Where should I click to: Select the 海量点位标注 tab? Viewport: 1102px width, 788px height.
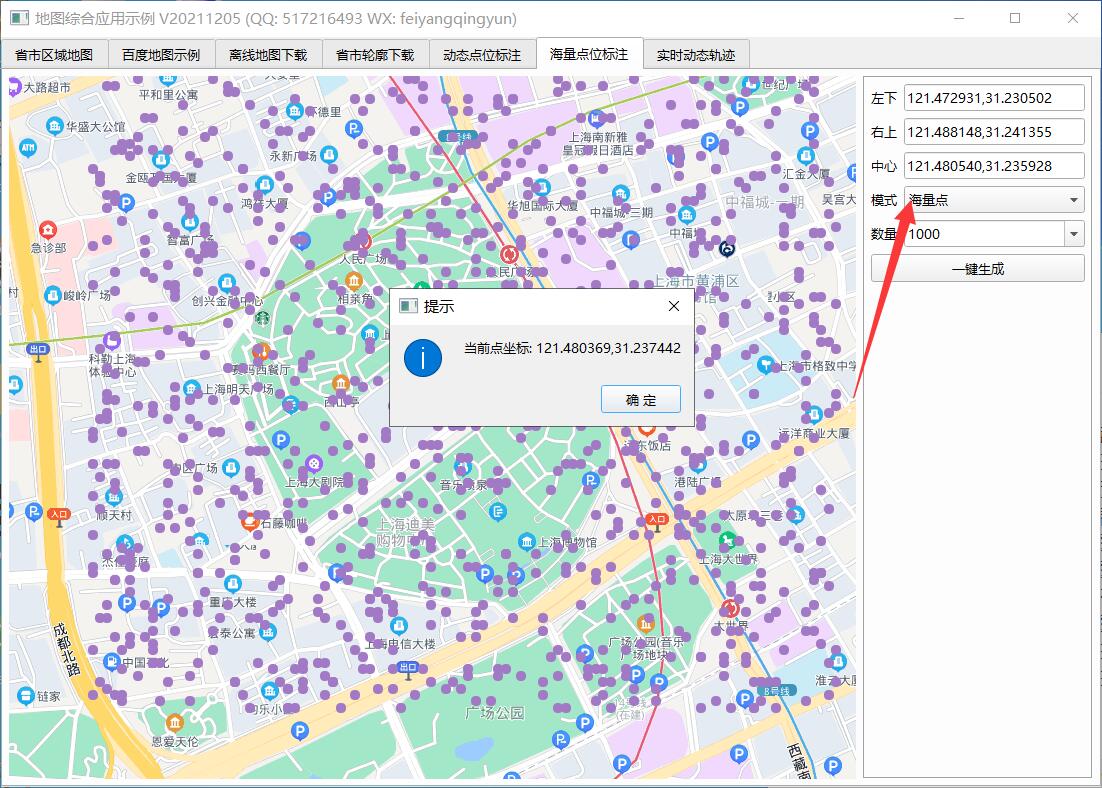click(589, 53)
